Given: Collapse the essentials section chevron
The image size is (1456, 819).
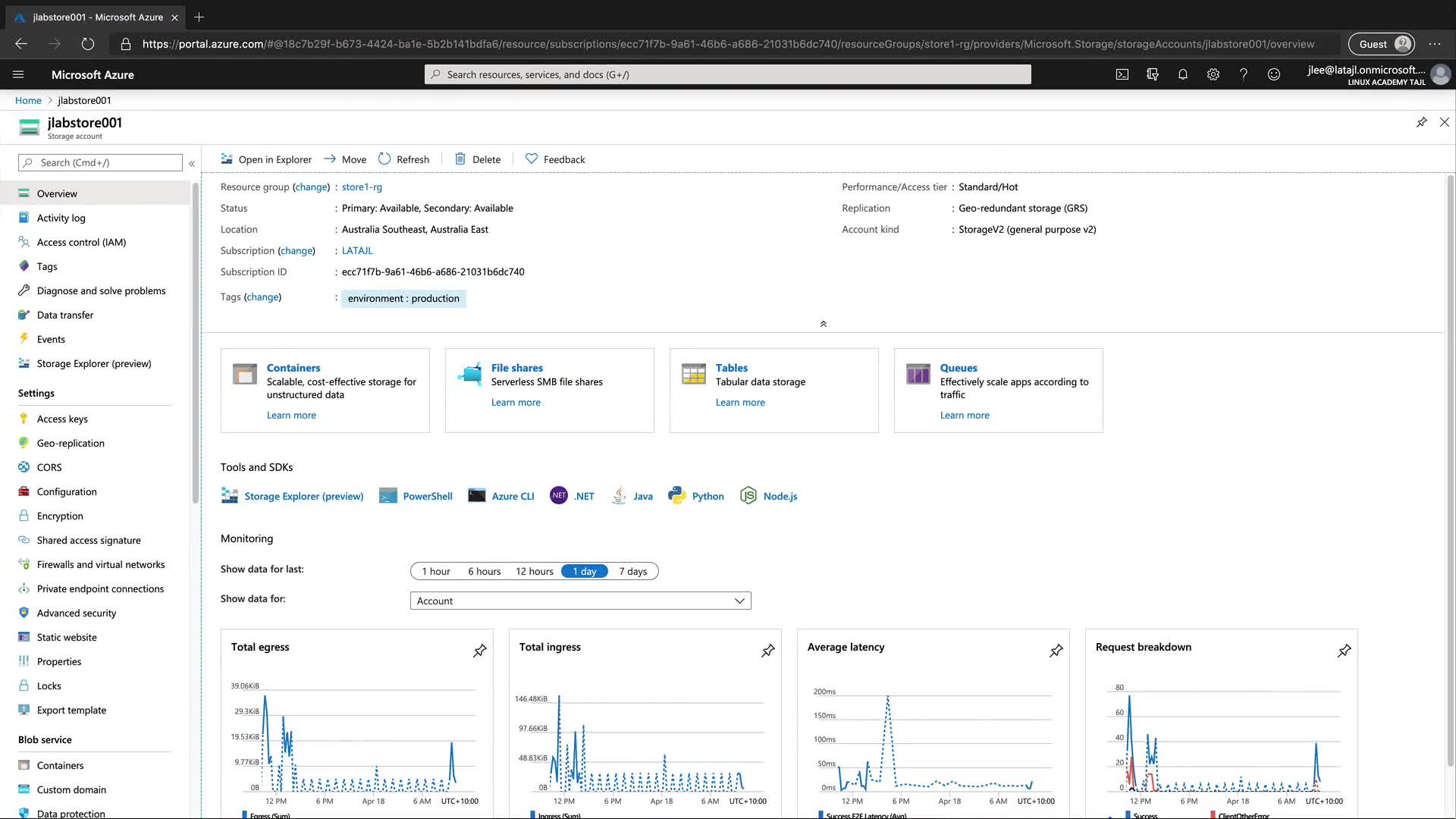Looking at the screenshot, I should coord(824,324).
